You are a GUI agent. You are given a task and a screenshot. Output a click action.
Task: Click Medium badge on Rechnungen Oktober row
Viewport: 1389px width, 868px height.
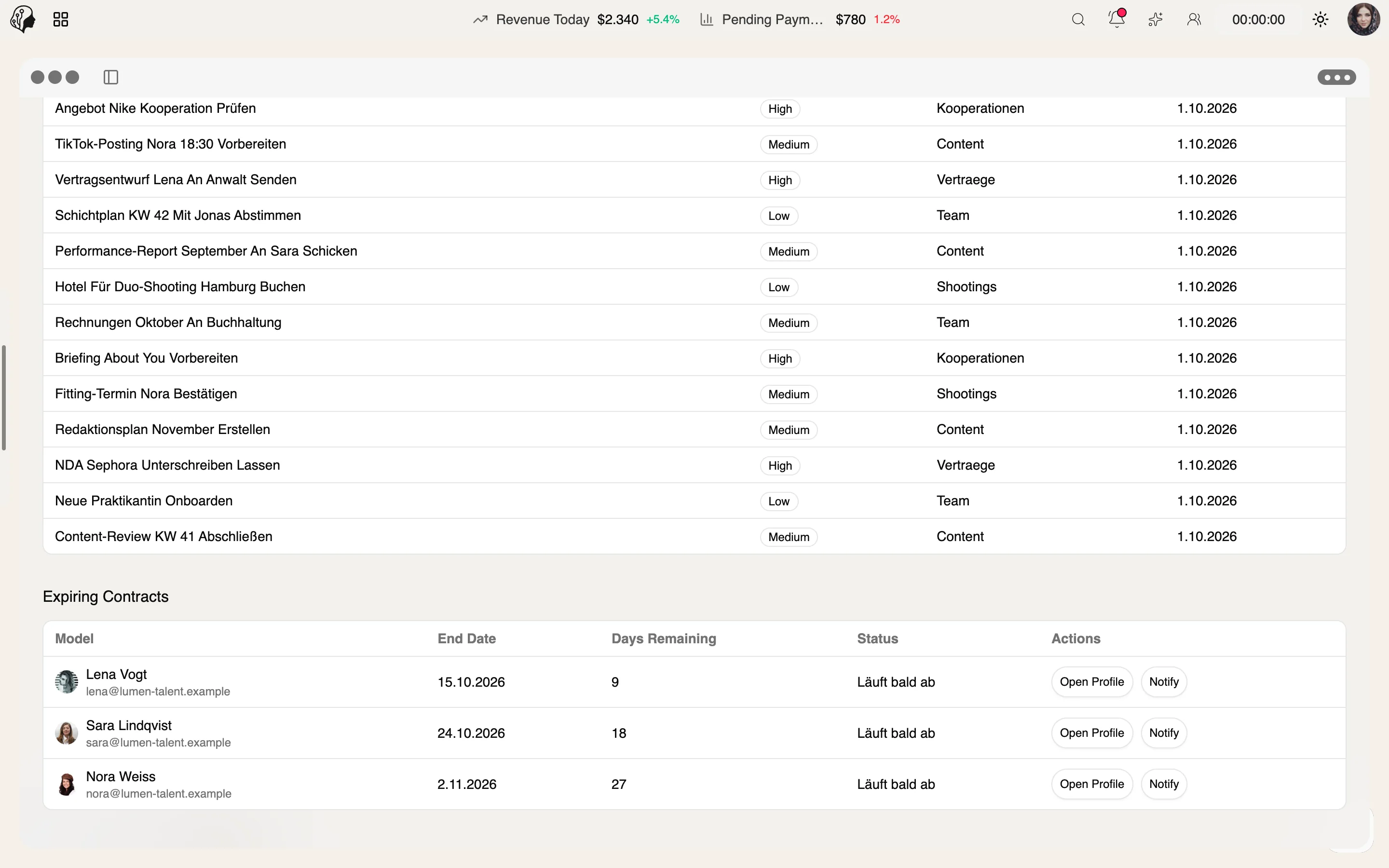(x=789, y=323)
